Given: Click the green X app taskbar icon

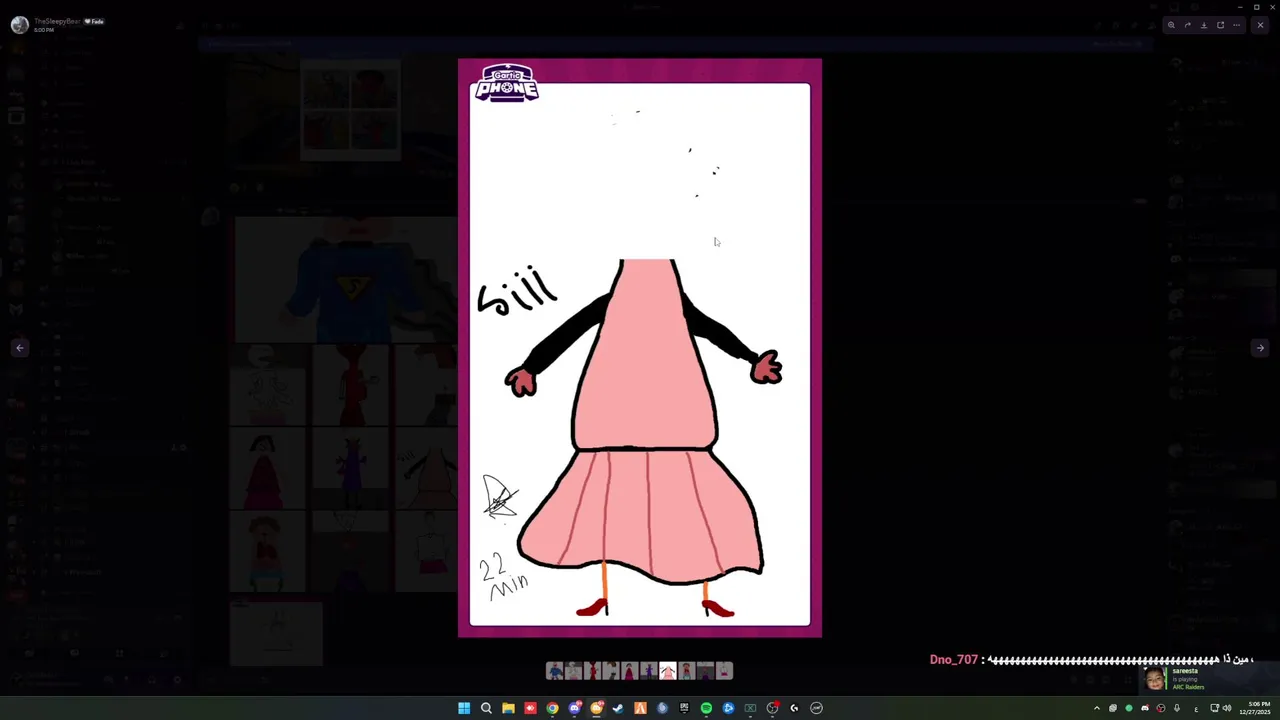Looking at the screenshot, I should (750, 708).
